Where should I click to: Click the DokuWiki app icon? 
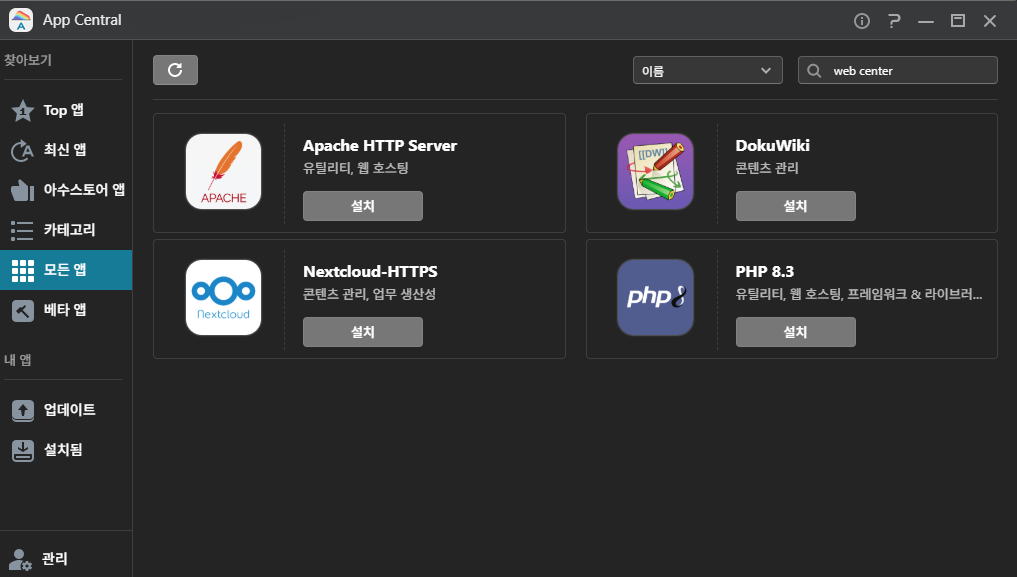(x=656, y=172)
